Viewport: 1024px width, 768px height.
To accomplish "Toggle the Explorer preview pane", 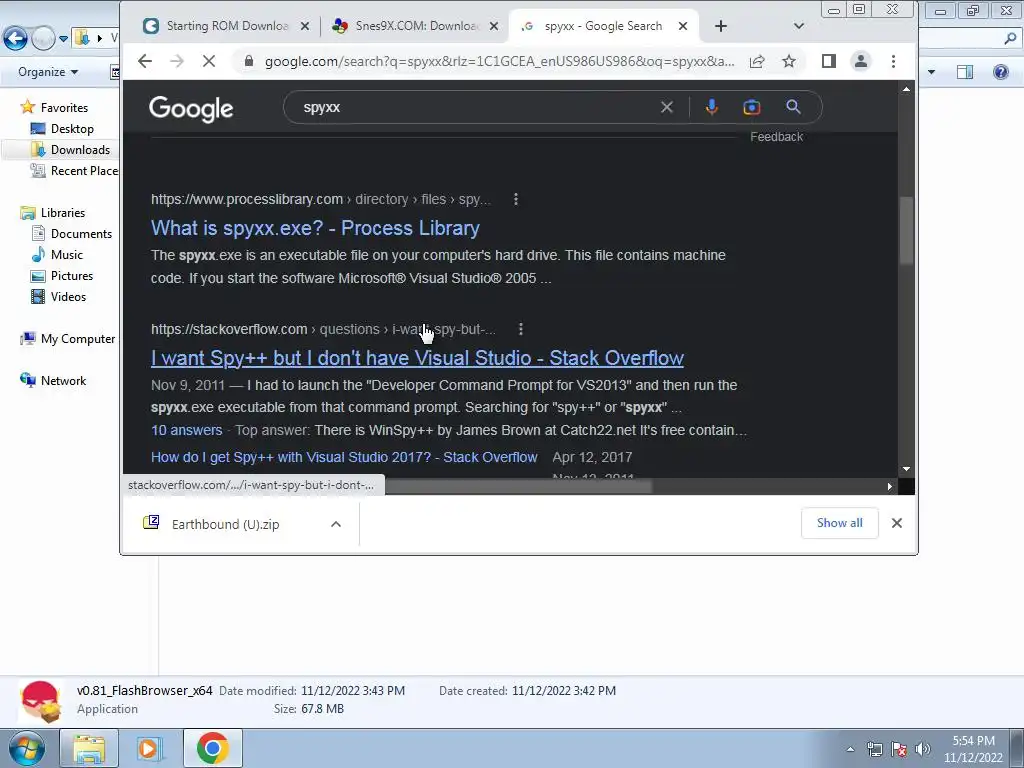I will click(965, 72).
